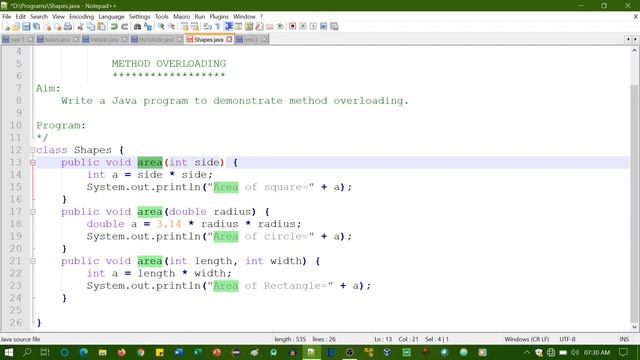Open Folder as Workspace toolbar icon
Image resolution: width=640 pixels, height=360 pixels.
(269, 27)
